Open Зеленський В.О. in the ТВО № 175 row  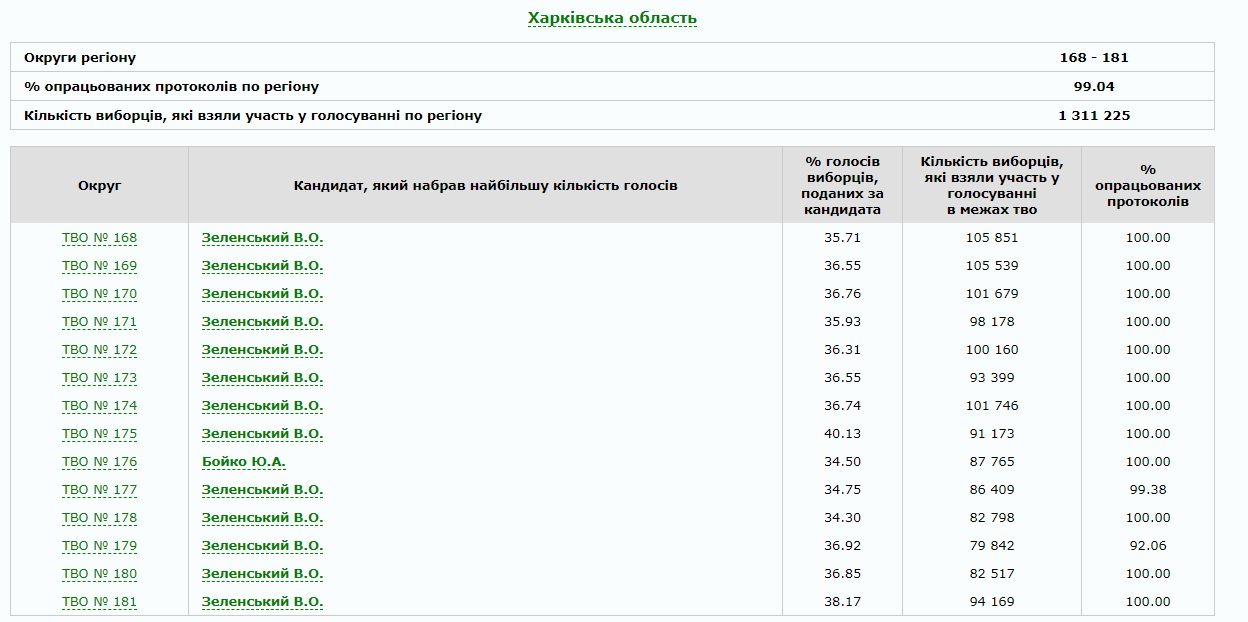262,434
